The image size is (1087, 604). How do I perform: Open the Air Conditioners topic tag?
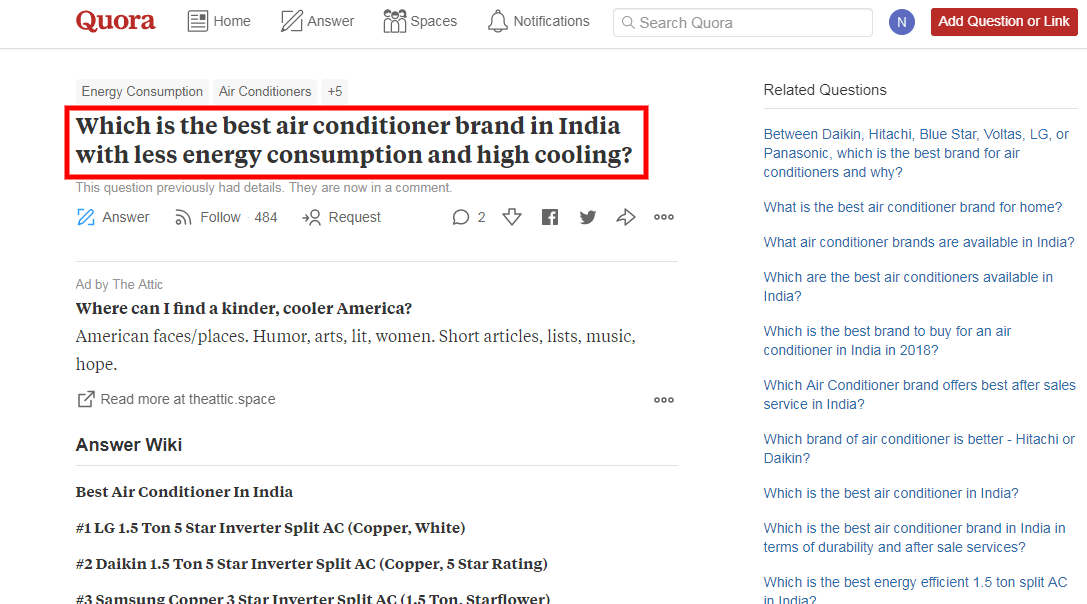click(x=265, y=92)
